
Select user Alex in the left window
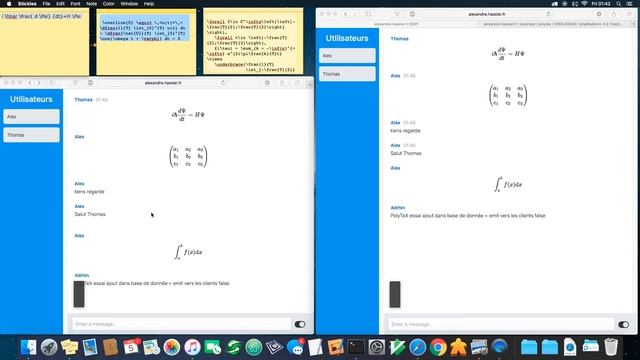click(x=31, y=117)
